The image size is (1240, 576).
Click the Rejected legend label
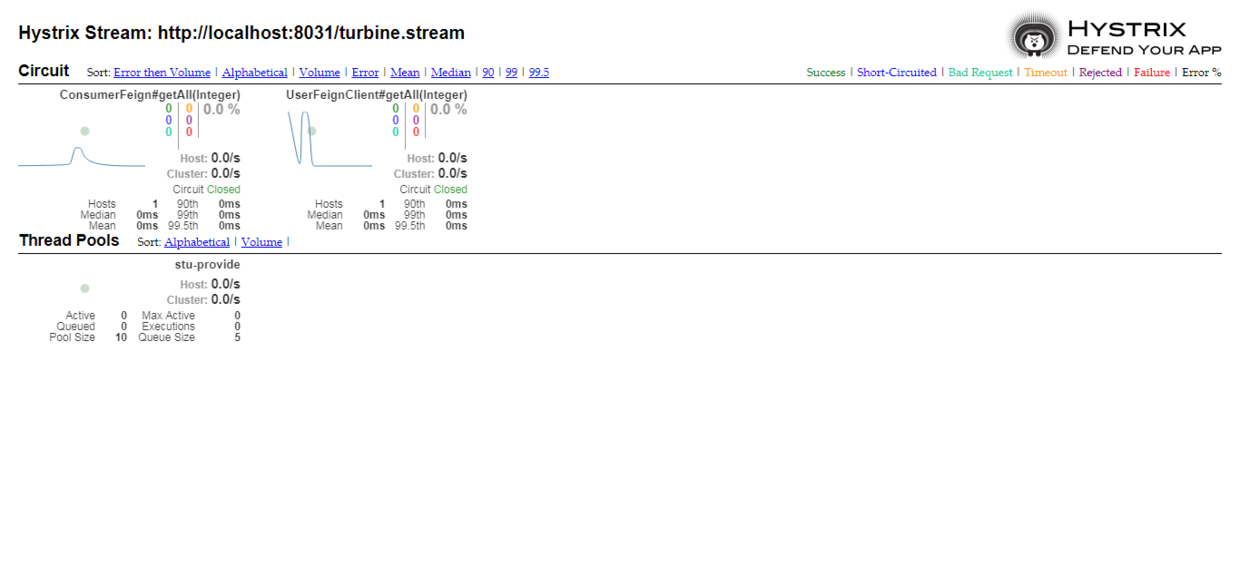1100,73
